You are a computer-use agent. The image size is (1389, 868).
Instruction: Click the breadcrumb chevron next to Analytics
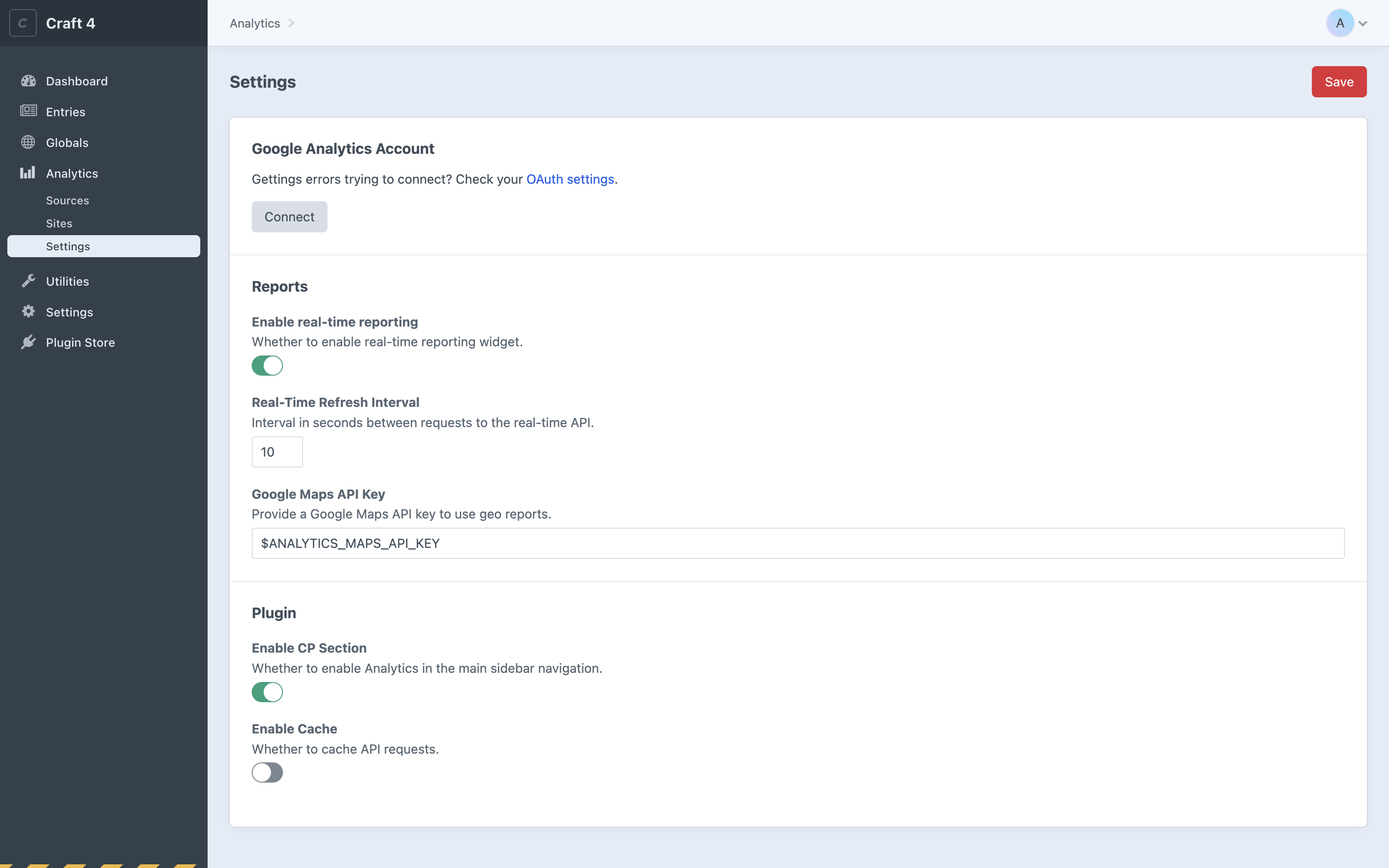coord(291,23)
